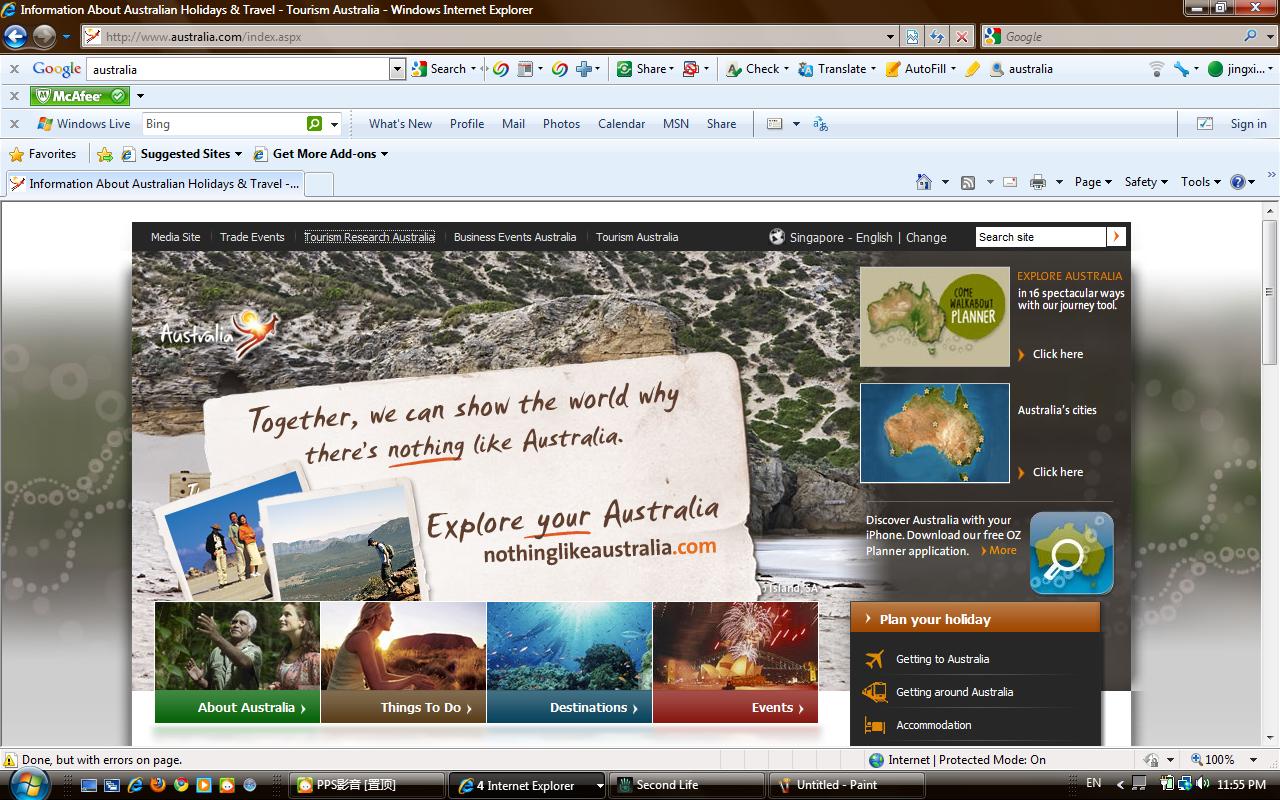Click the RSS feeds icon in command bar
Screen dimensions: 1280x800
[967, 182]
